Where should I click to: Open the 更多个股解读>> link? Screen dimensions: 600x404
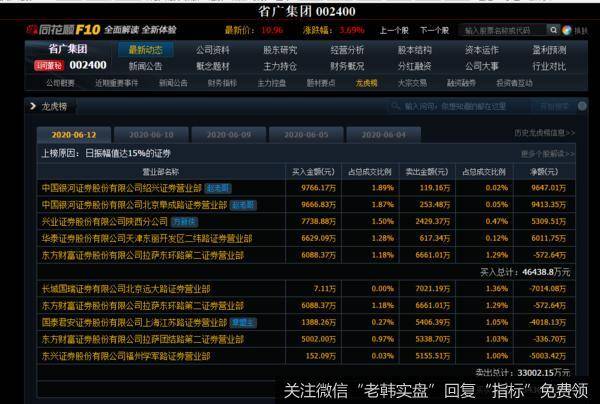pyautogui.click(x=548, y=154)
